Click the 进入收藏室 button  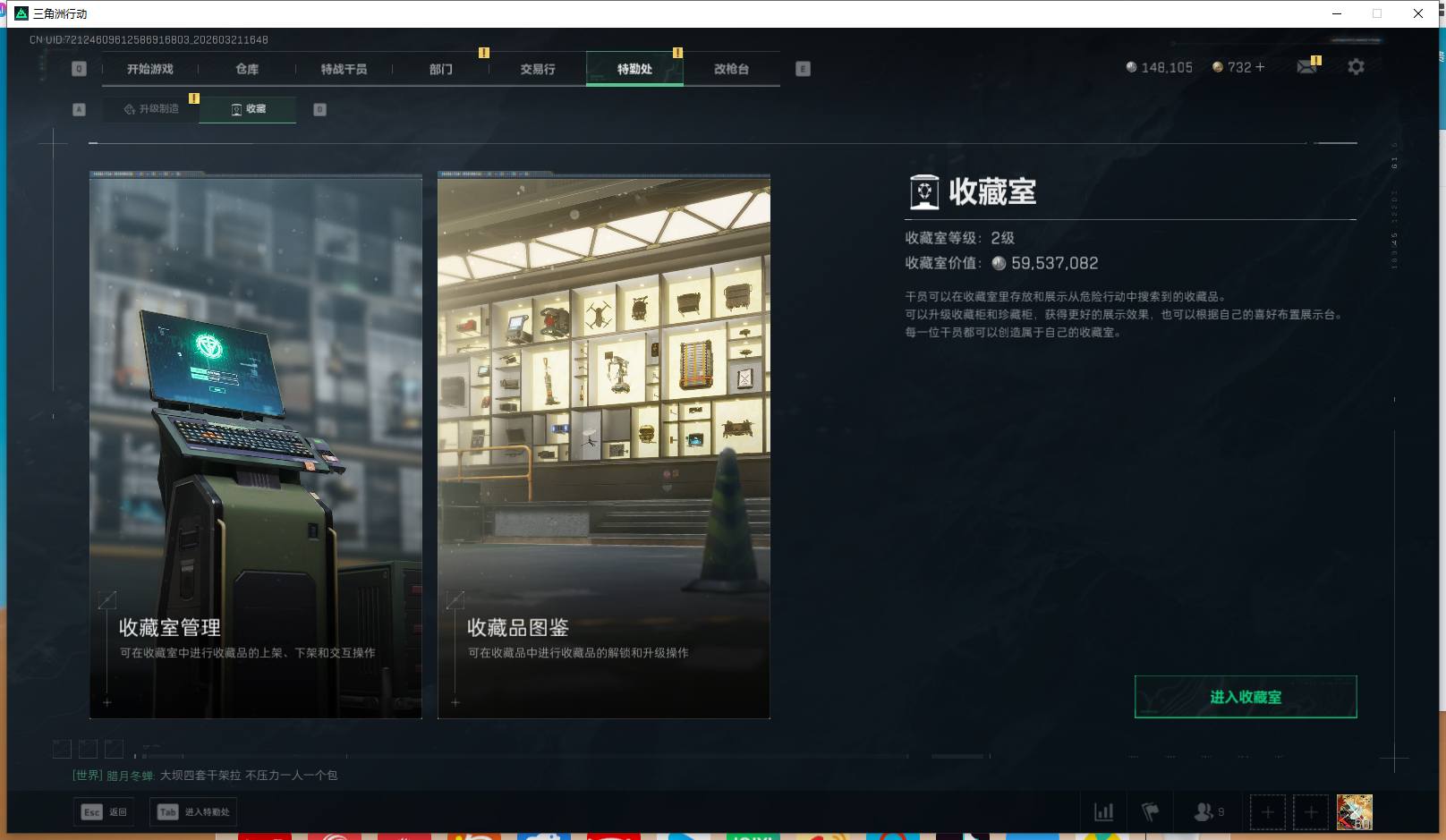tap(1245, 696)
